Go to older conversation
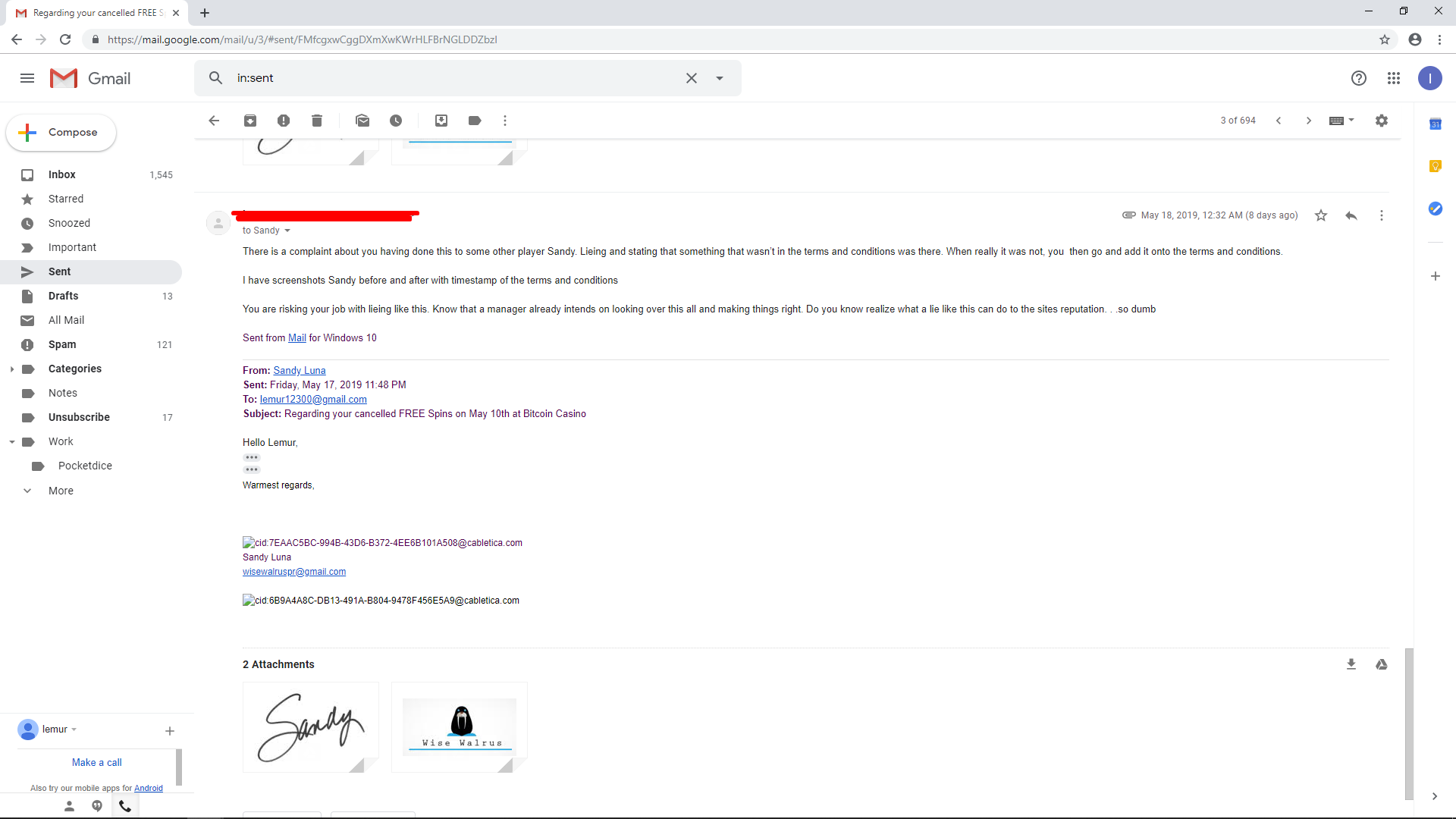This screenshot has height=819, width=1456. pyautogui.click(x=1309, y=121)
